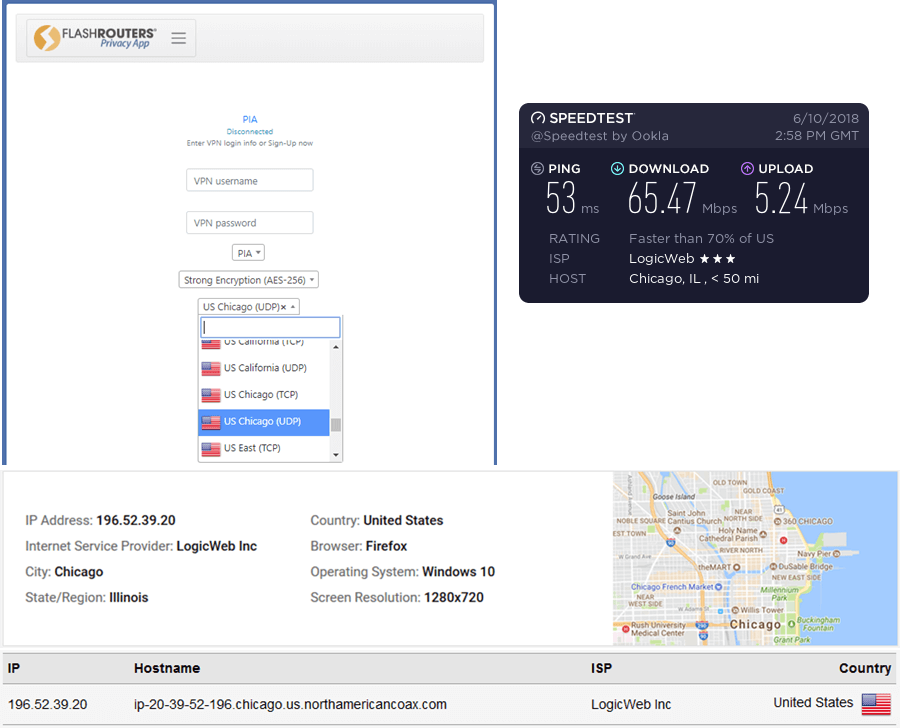Collapse the US Chicago (UDP) server dropdown
The image size is (900, 728).
click(293, 307)
